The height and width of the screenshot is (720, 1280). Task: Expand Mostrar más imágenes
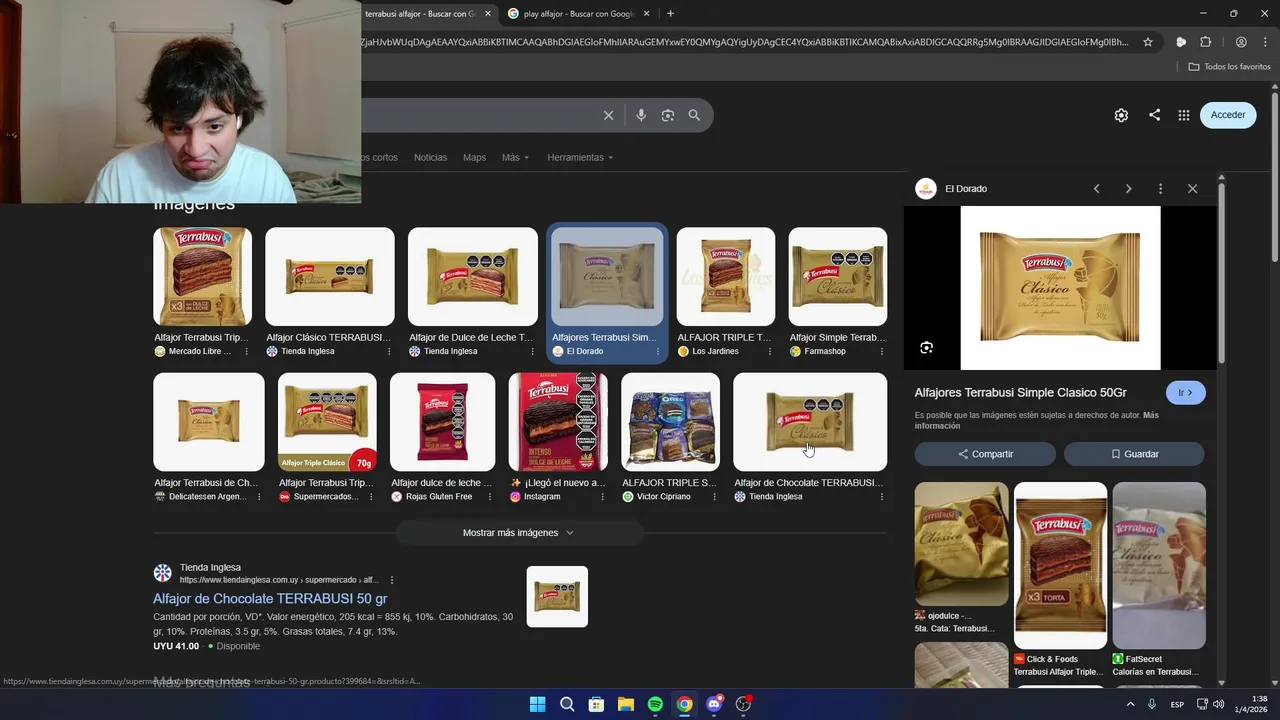tap(519, 533)
